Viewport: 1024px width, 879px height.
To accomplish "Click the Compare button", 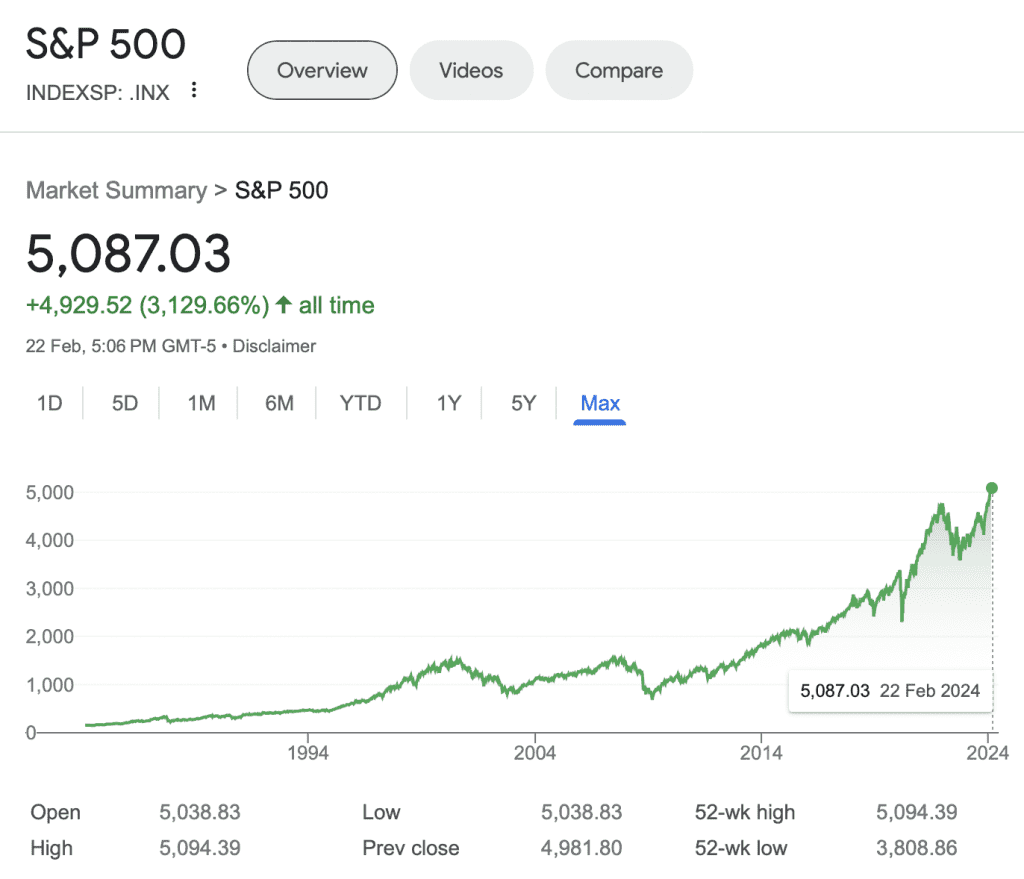I will click(x=619, y=70).
